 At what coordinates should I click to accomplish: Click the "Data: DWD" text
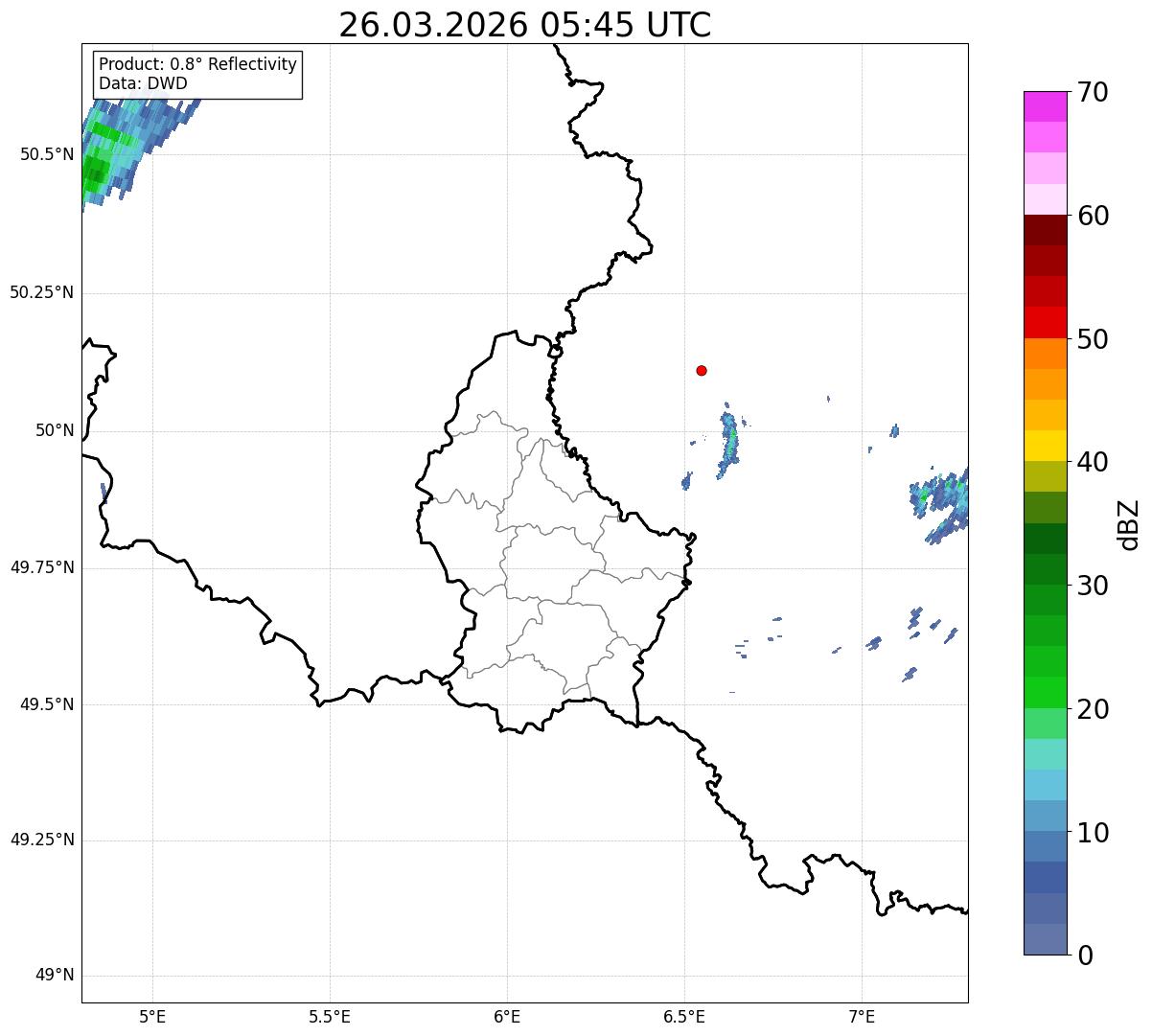[x=143, y=83]
